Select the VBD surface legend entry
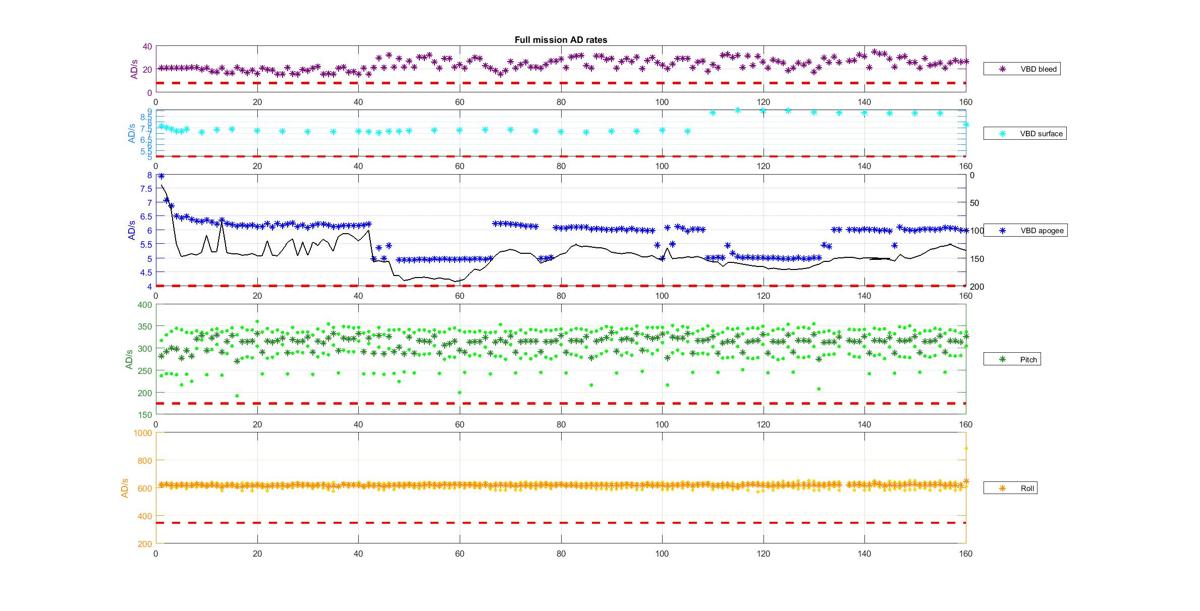The height and width of the screenshot is (611, 1200). click(1027, 132)
